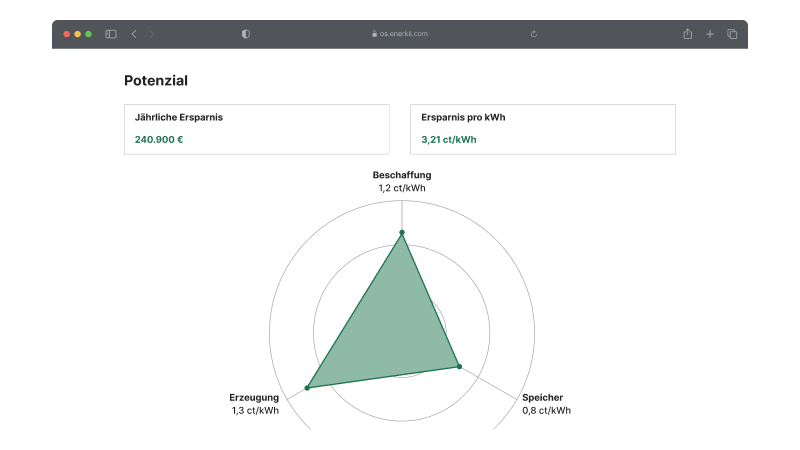Click the 1,2 ct/kWh value under Beschaffung

coord(402,188)
